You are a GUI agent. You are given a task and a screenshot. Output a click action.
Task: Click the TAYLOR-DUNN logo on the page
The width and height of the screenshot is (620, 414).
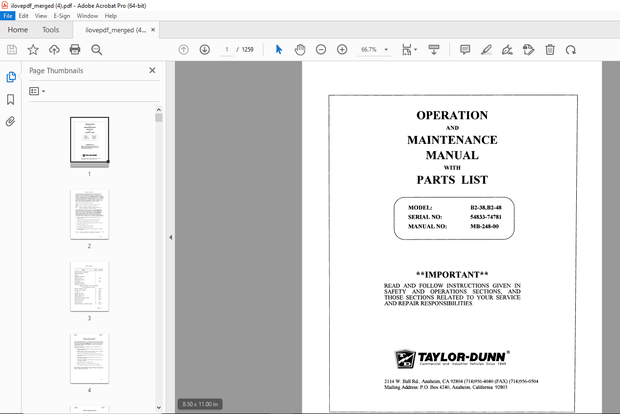pos(452,359)
